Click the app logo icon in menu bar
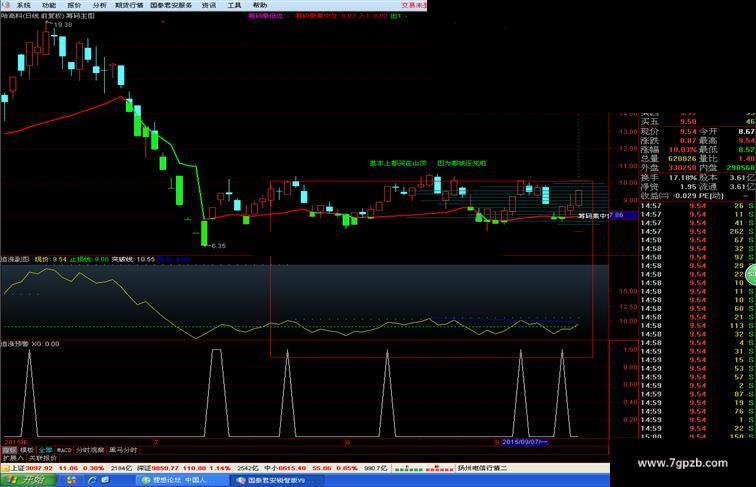This screenshot has width=756, height=487. 5,5
